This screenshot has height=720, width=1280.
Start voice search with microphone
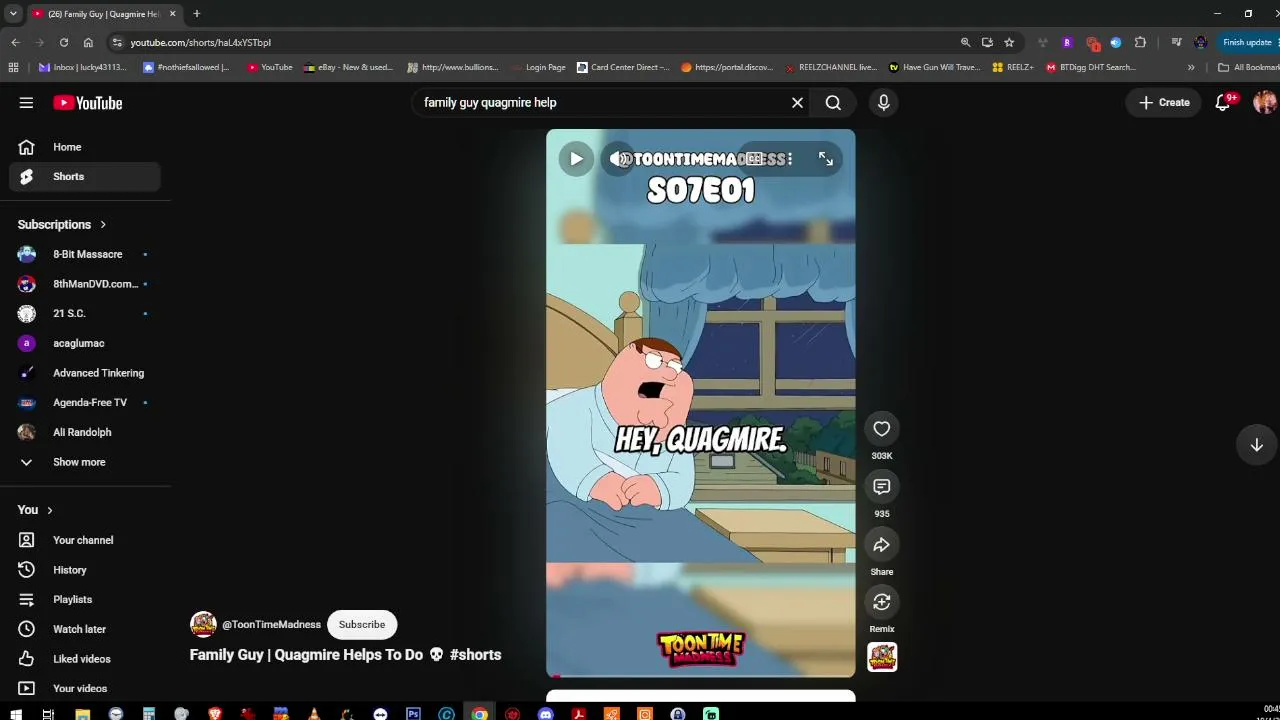click(883, 103)
